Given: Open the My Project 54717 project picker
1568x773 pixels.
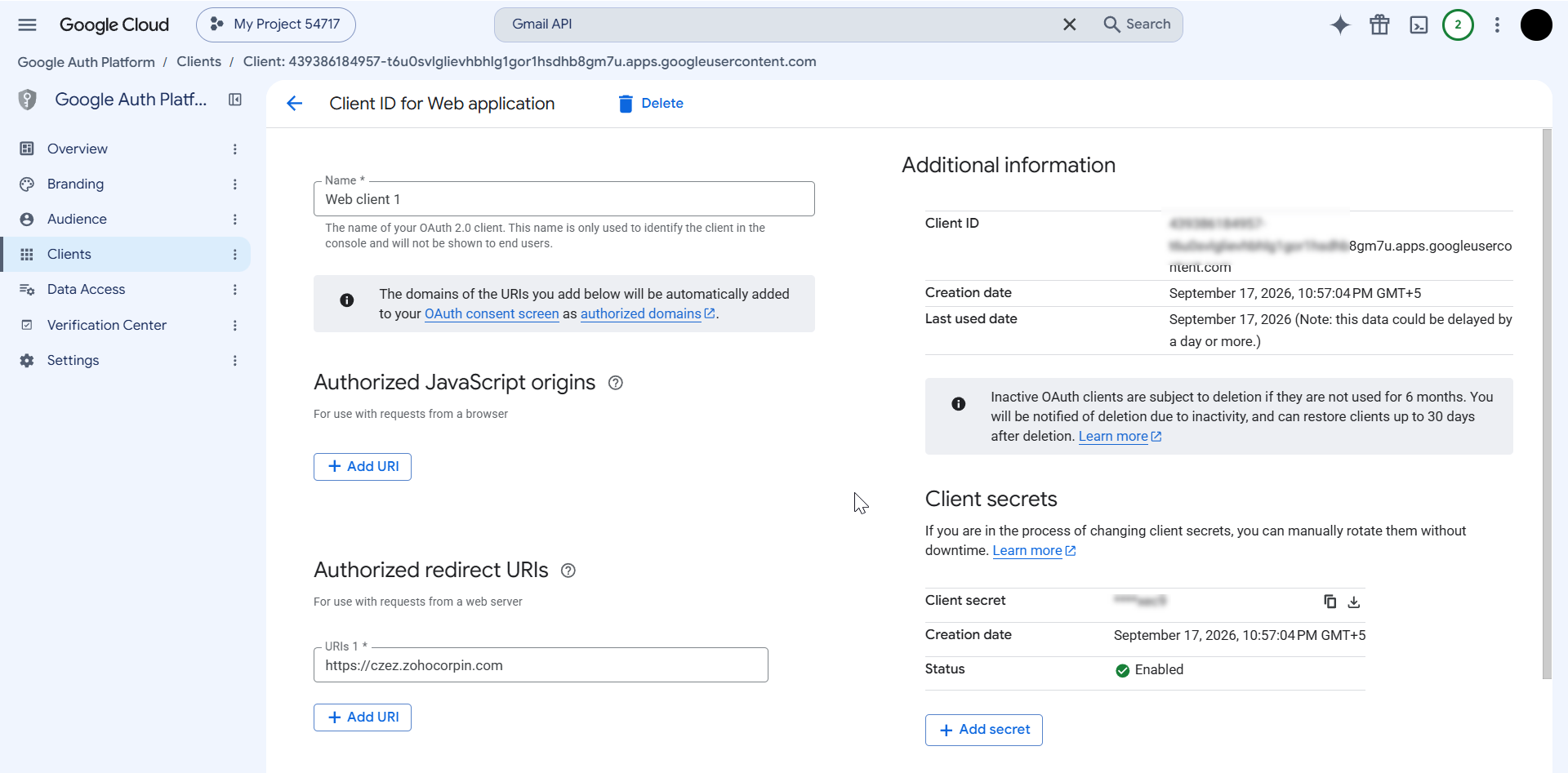Looking at the screenshot, I should [x=275, y=24].
